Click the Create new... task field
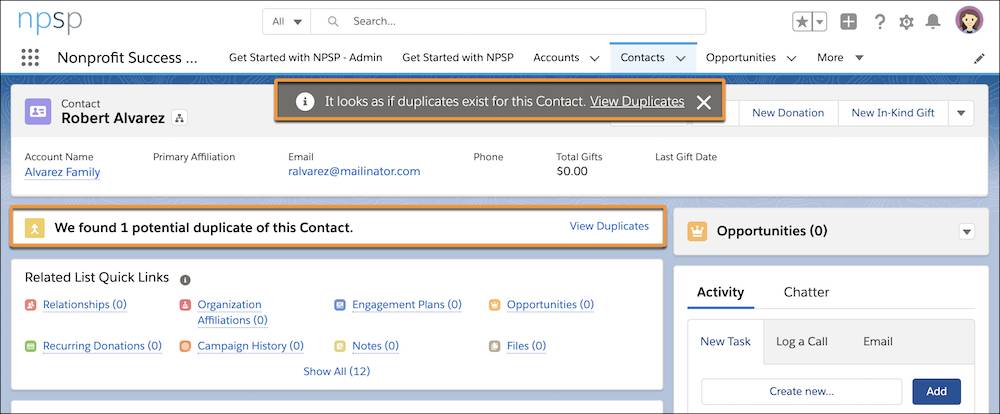This screenshot has width=1000, height=414. 802,392
